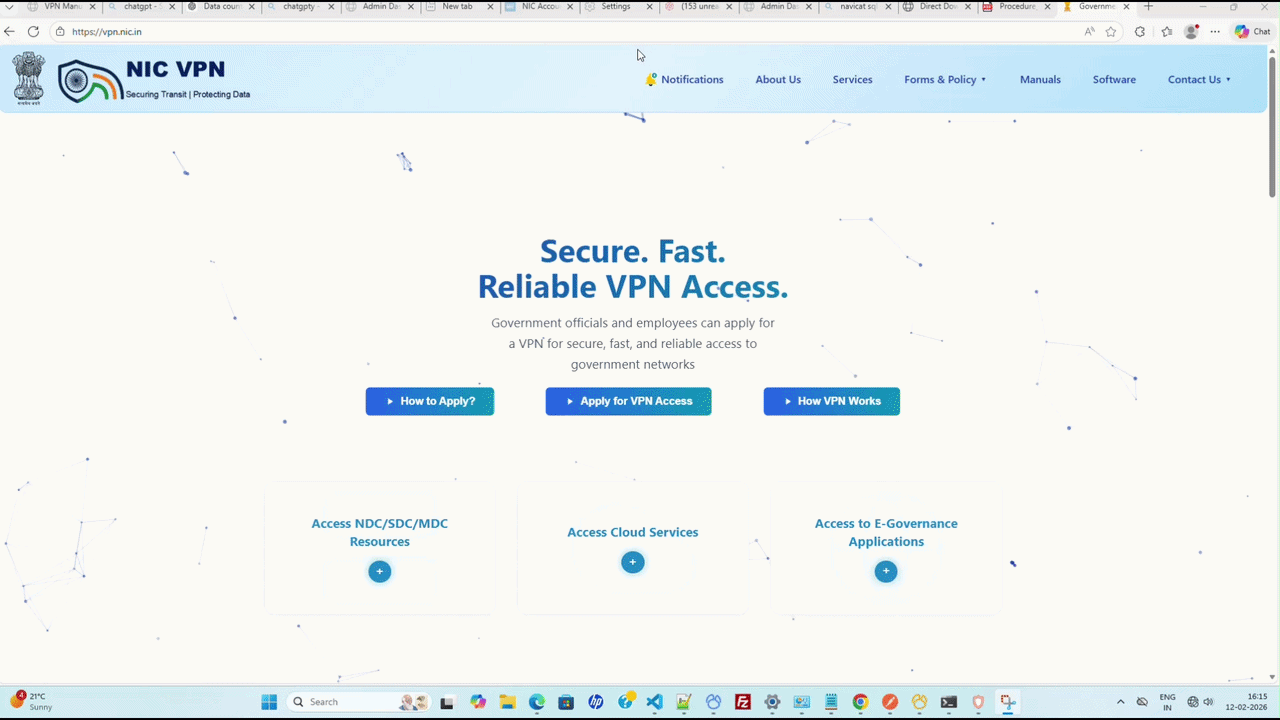This screenshot has height=720, width=1280.
Task: Select Services in the navigation menu
Action: pyautogui.click(x=852, y=79)
